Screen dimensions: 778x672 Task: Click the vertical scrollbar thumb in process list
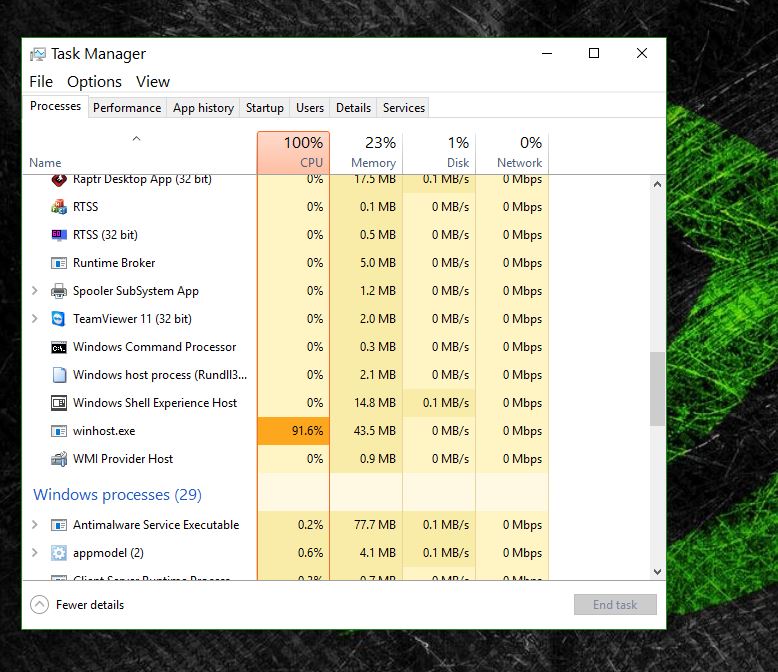point(657,388)
